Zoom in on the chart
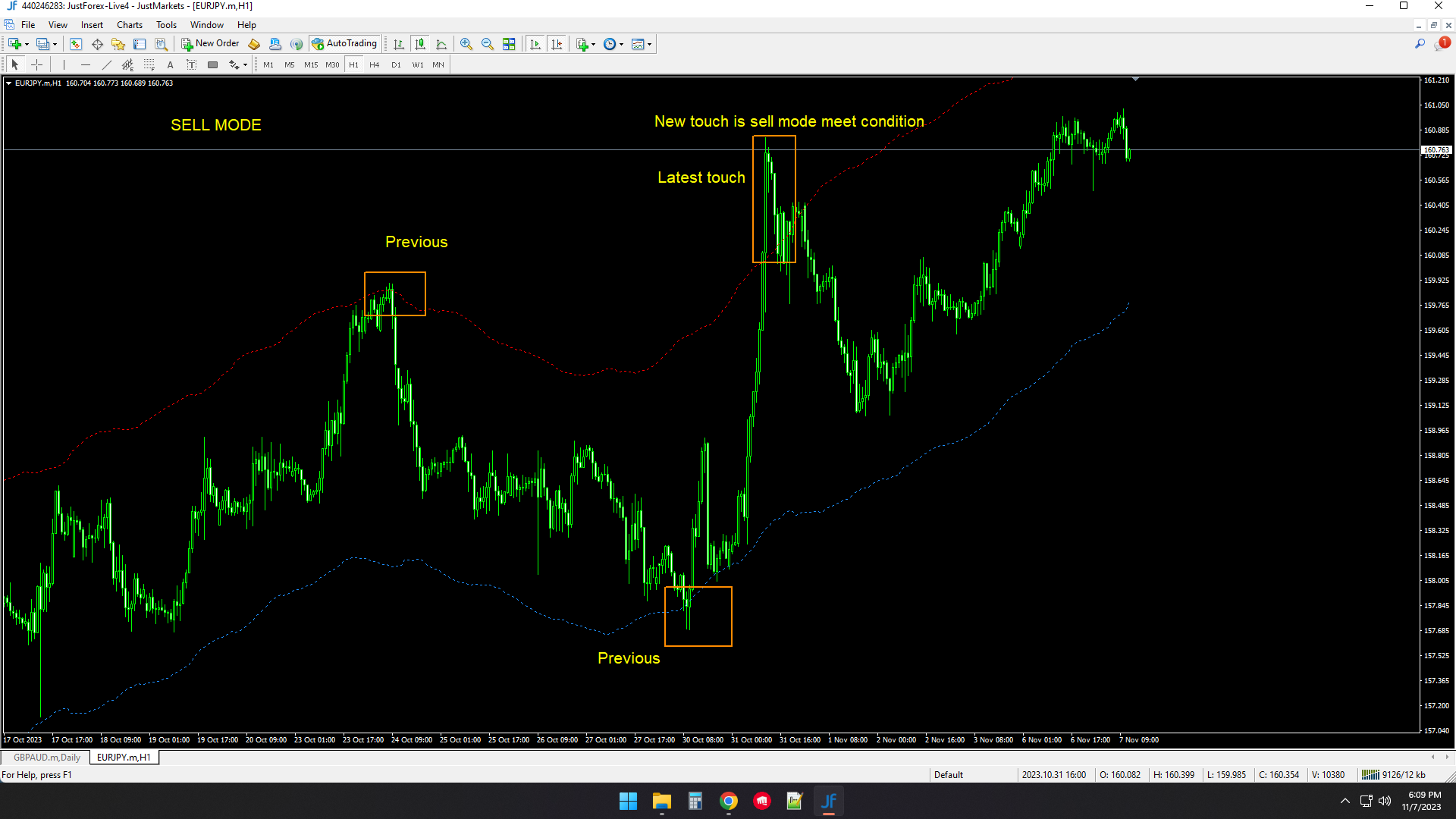1456x819 pixels. tap(466, 44)
